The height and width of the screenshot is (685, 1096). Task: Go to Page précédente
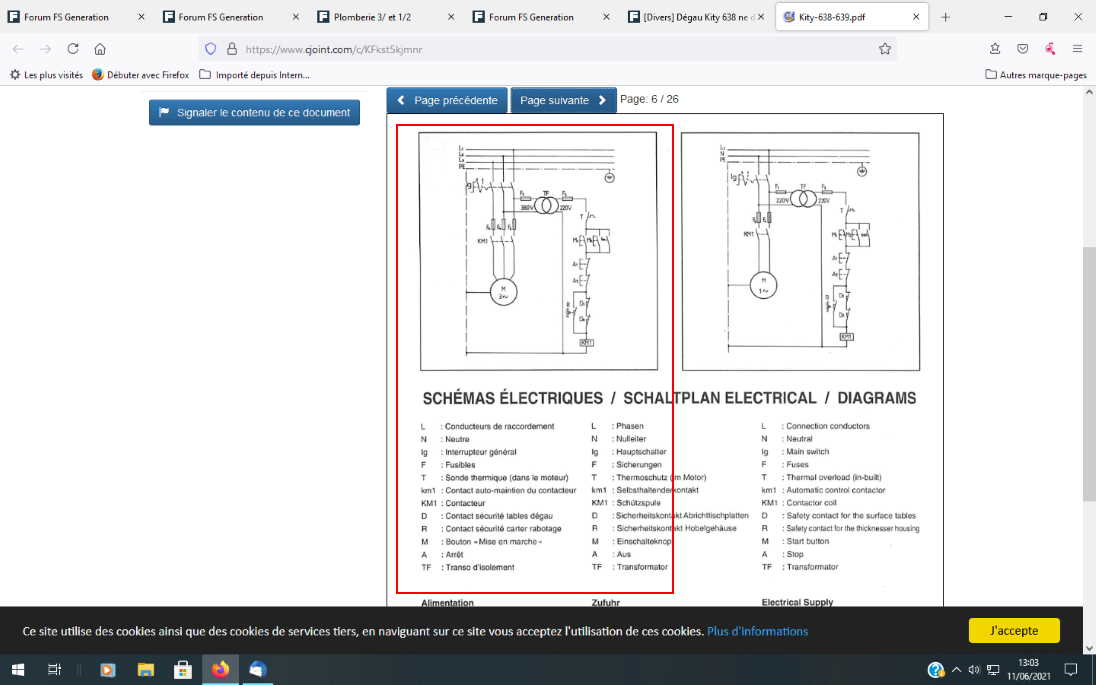447,100
